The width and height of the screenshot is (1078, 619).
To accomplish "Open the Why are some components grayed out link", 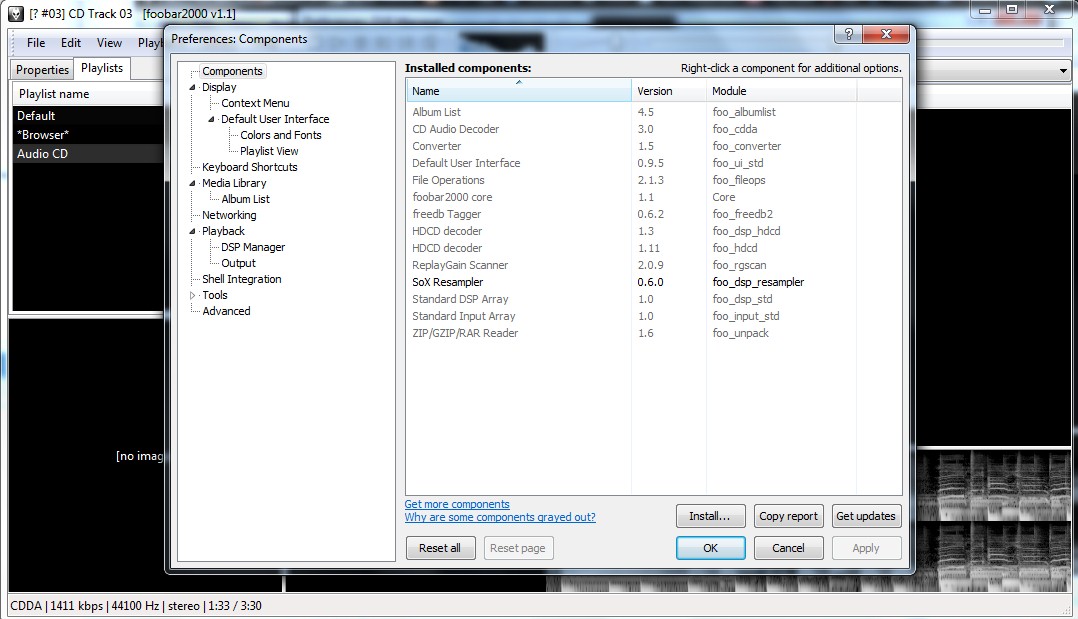I will click(500, 517).
